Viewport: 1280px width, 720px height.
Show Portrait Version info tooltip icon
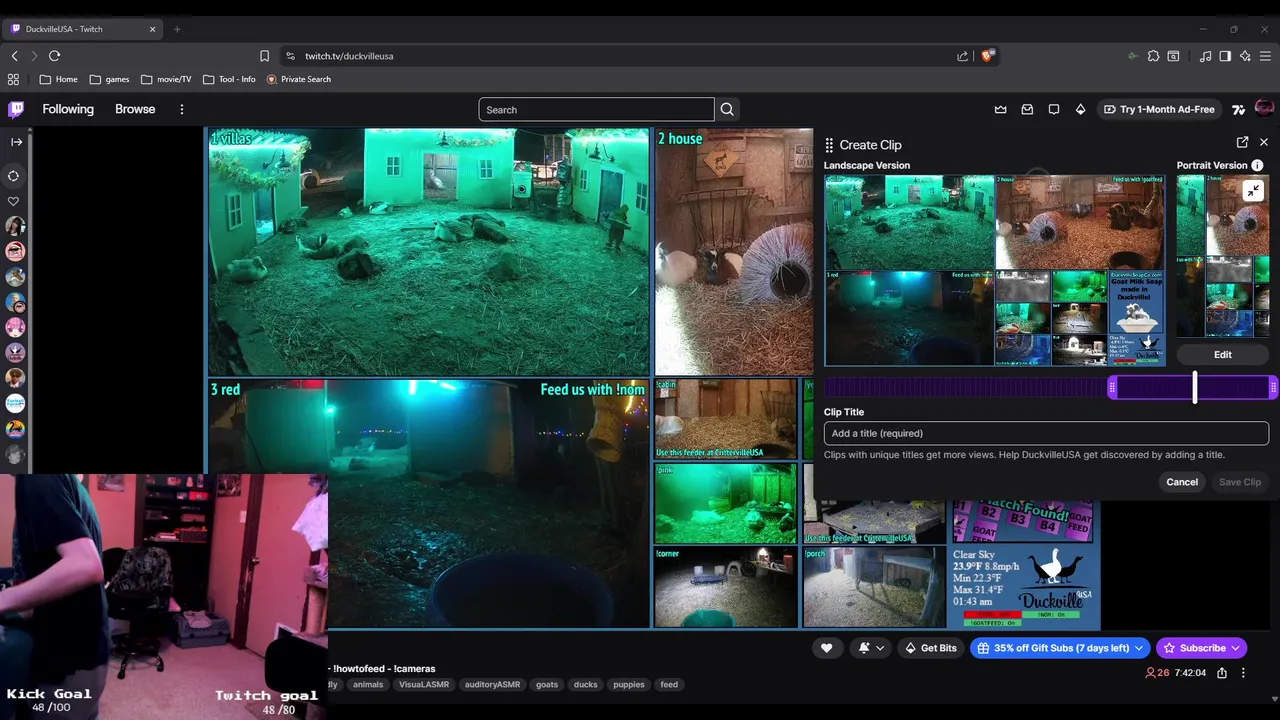click(1257, 165)
